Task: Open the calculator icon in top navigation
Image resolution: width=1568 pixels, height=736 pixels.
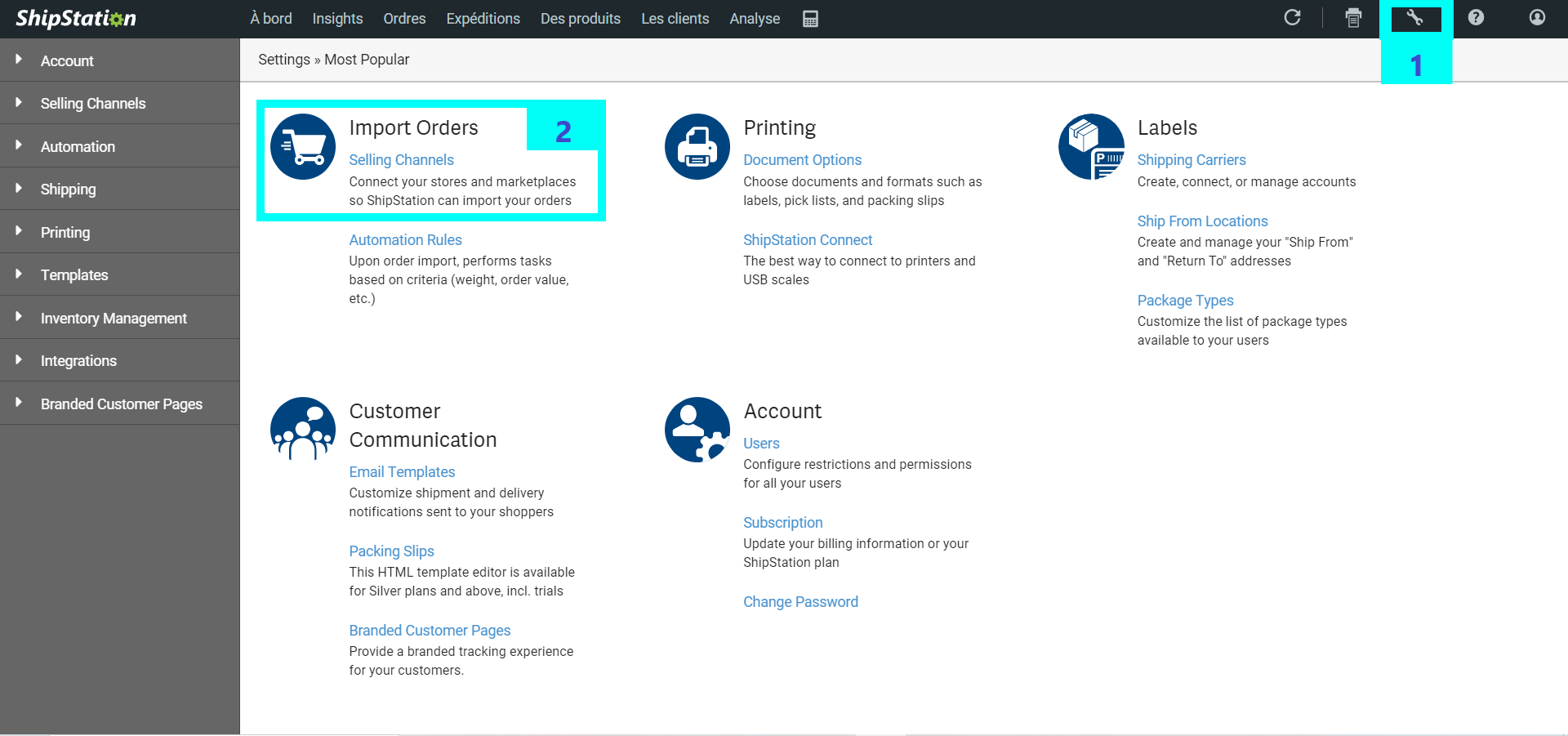Action: click(x=810, y=19)
